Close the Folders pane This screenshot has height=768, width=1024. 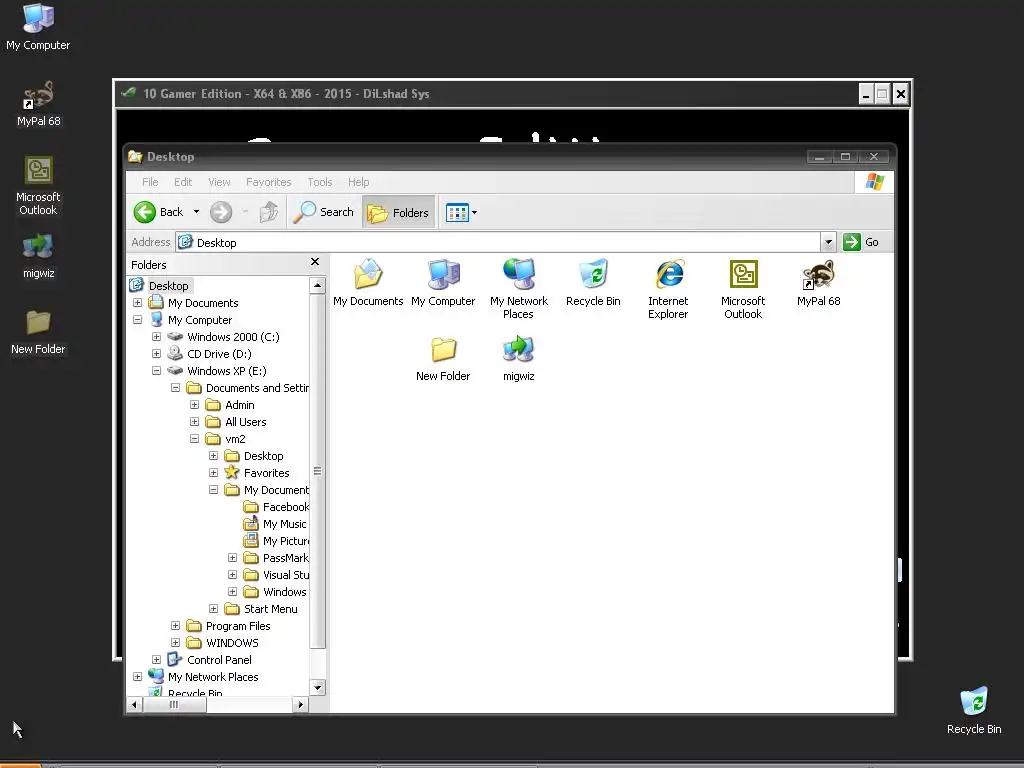315,262
